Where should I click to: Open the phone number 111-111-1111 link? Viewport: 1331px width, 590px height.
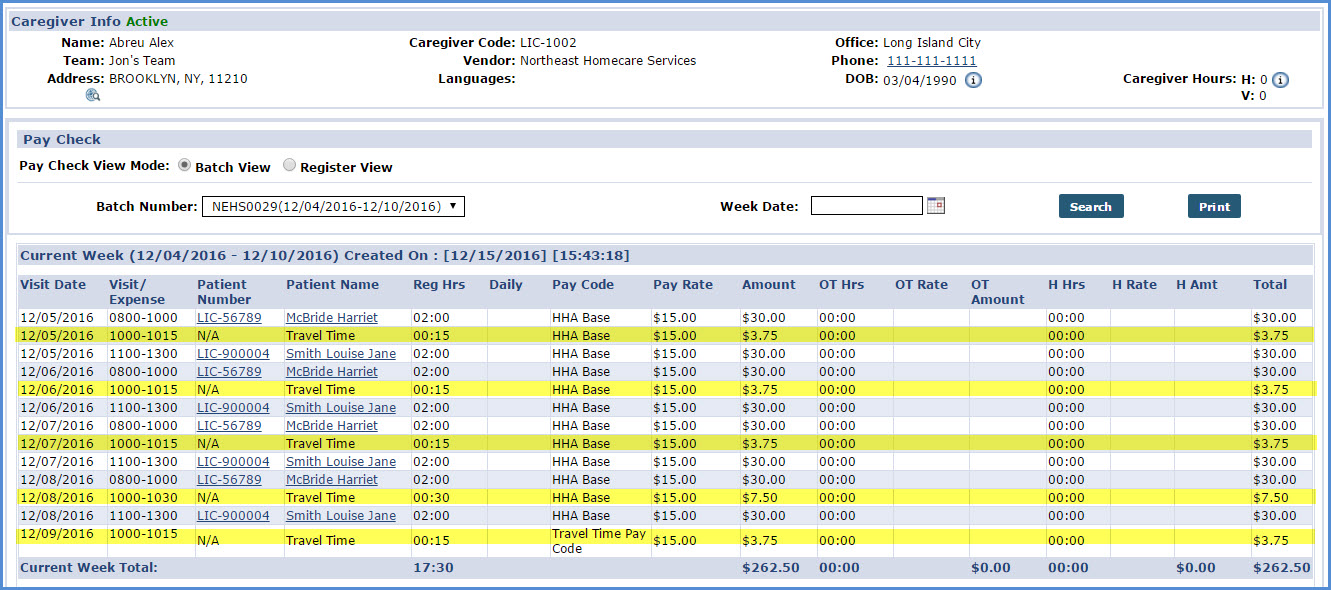(x=932, y=61)
